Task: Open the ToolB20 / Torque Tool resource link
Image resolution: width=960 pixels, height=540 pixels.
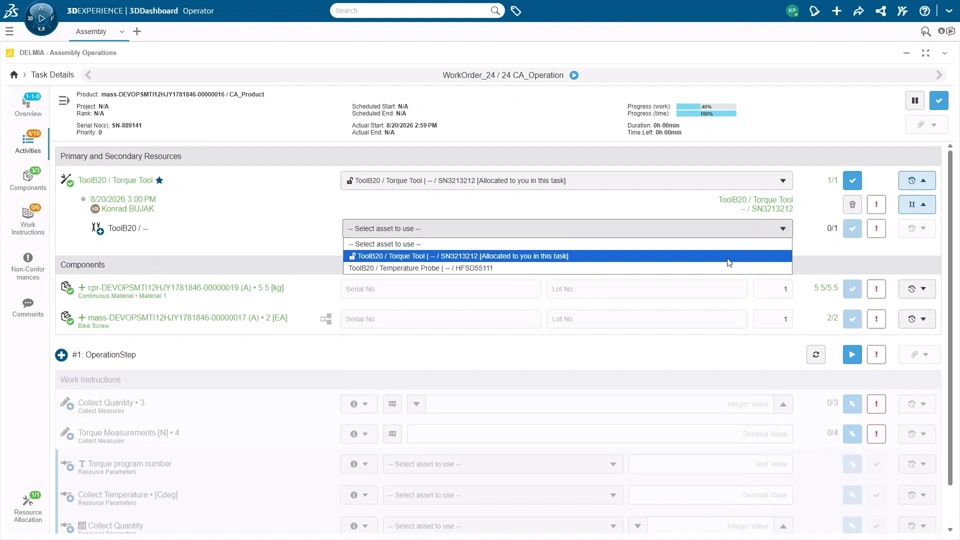Action: click(115, 181)
